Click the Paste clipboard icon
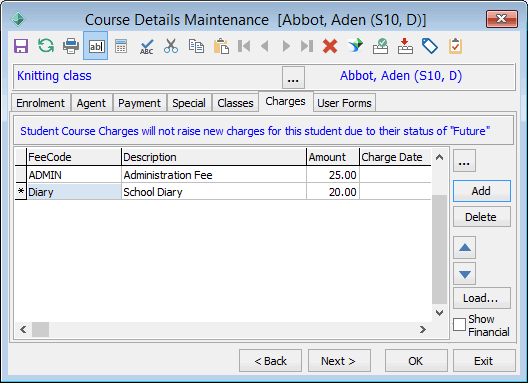Image resolution: width=528 pixels, height=383 pixels. (x=221, y=46)
